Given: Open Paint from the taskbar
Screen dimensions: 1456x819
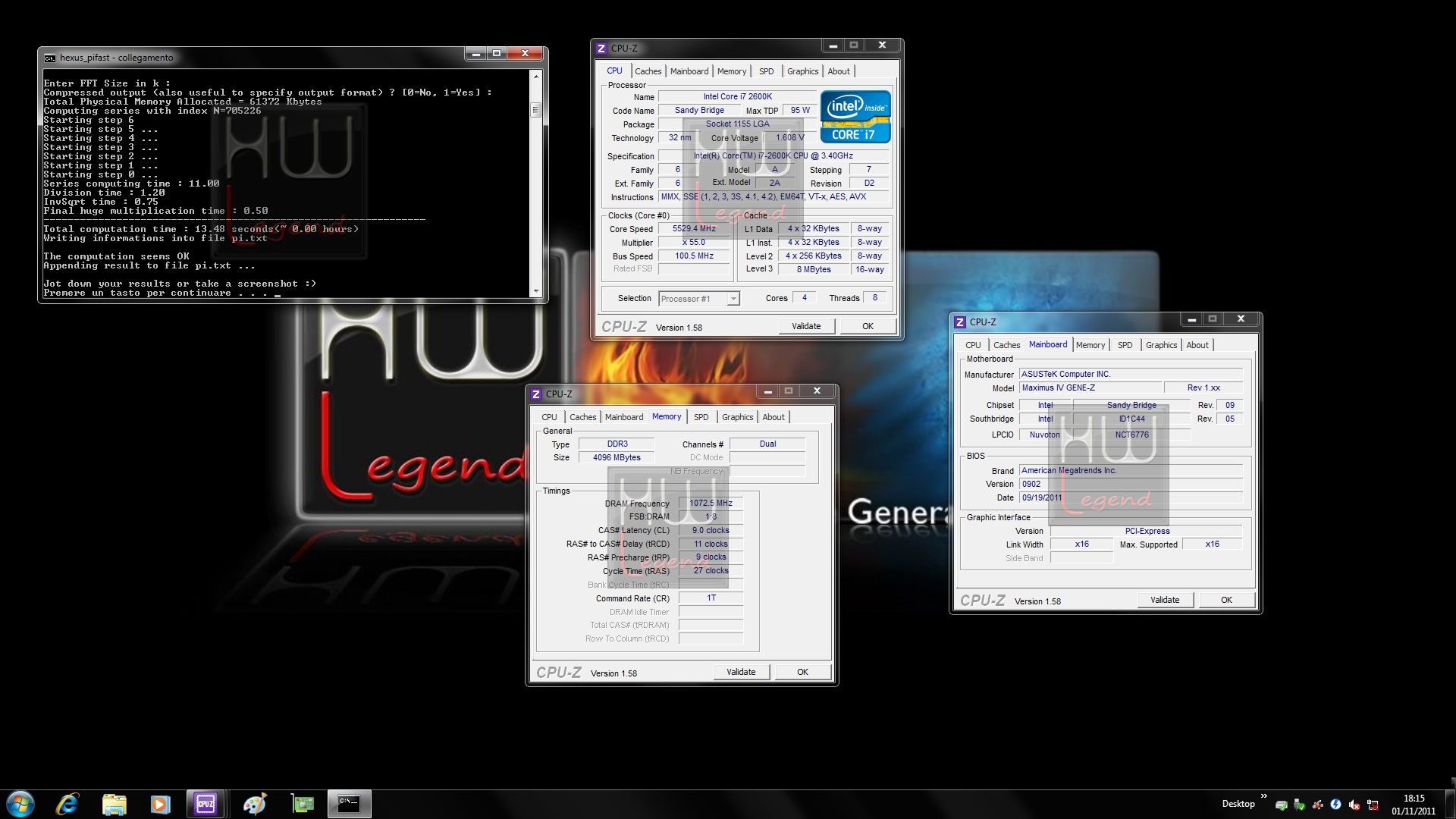Looking at the screenshot, I should [254, 804].
